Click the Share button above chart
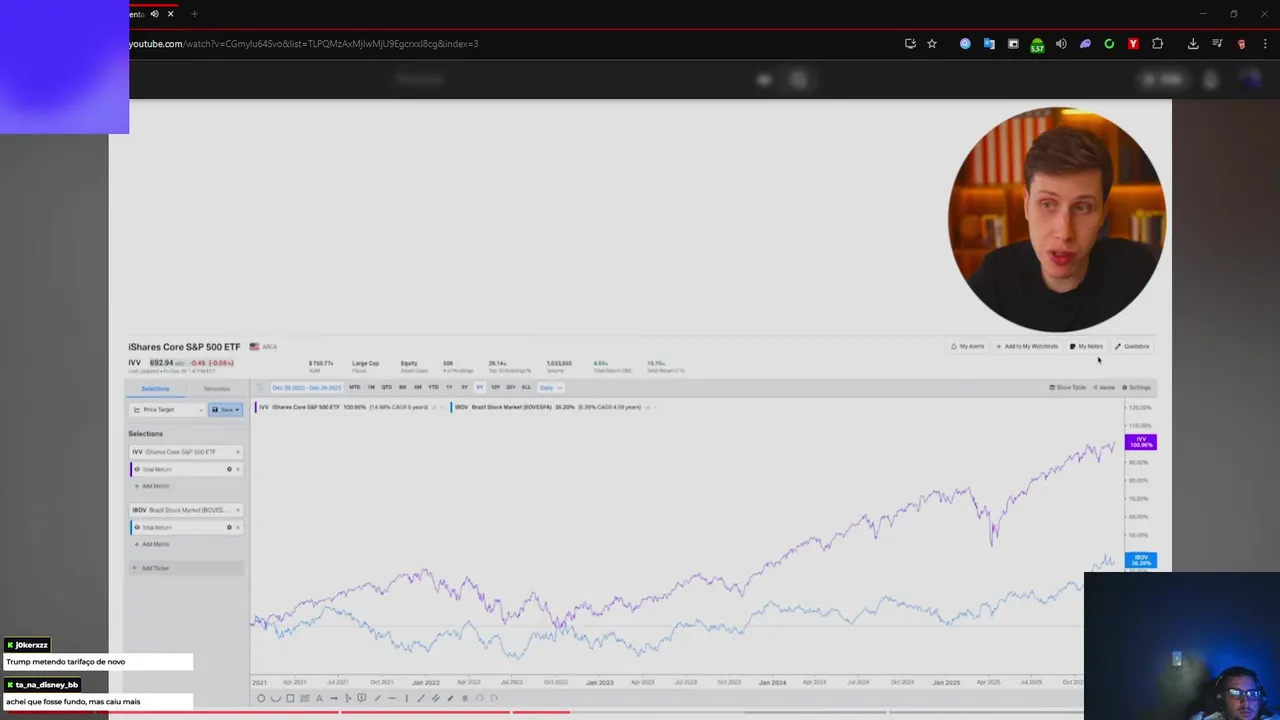The height and width of the screenshot is (720, 1280). (x=1104, y=387)
